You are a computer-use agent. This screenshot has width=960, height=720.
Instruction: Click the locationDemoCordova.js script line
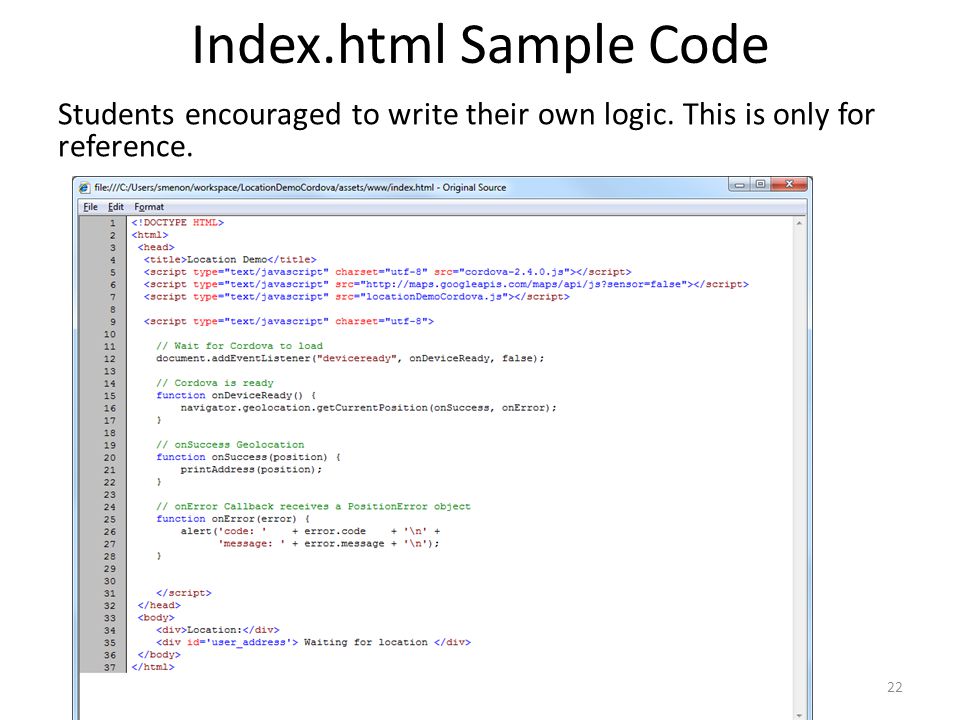pos(357,296)
